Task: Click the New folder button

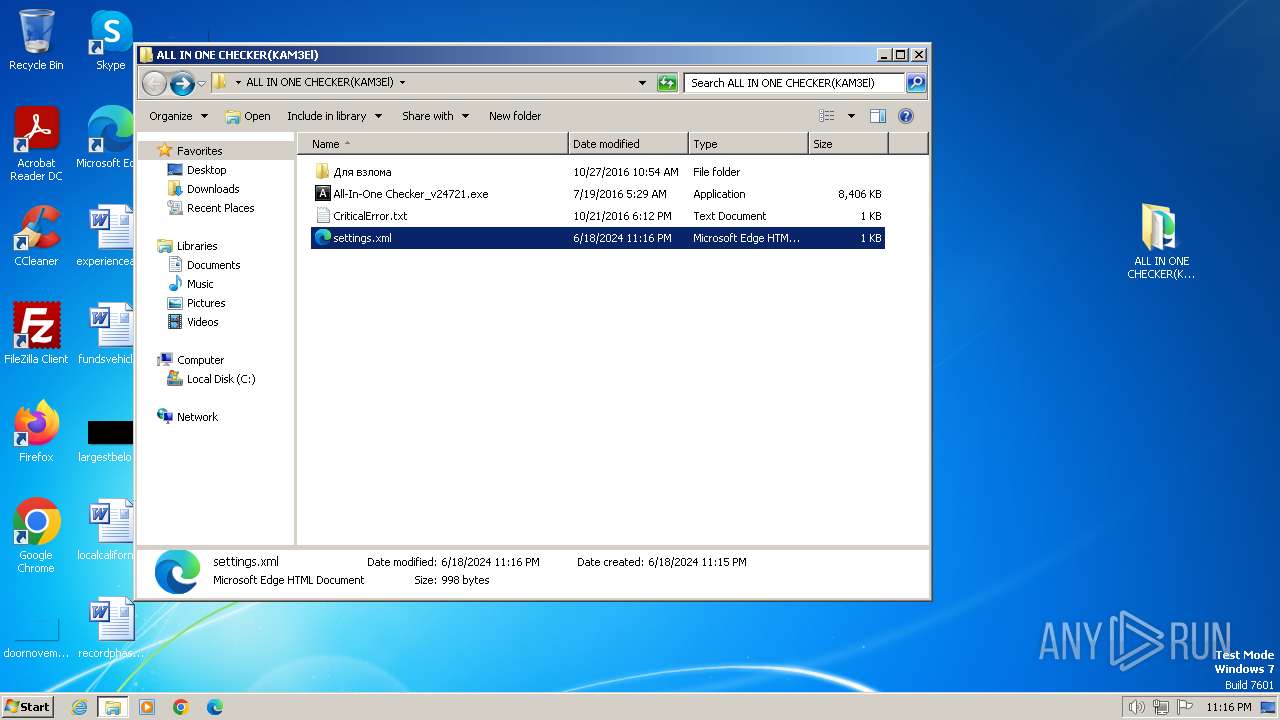Action: click(x=515, y=116)
